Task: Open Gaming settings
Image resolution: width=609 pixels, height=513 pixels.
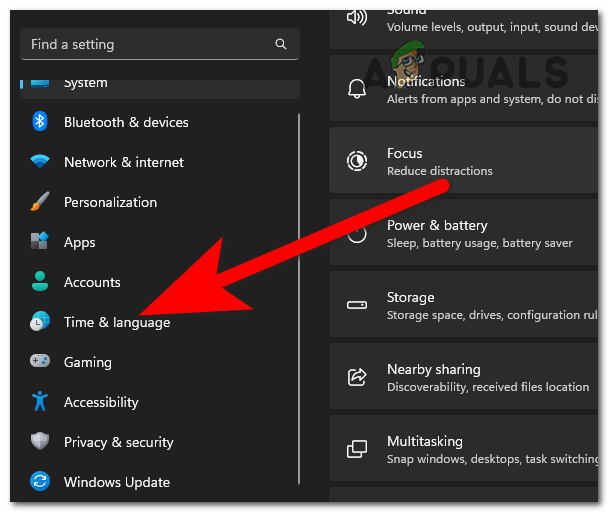Action: click(160, 362)
